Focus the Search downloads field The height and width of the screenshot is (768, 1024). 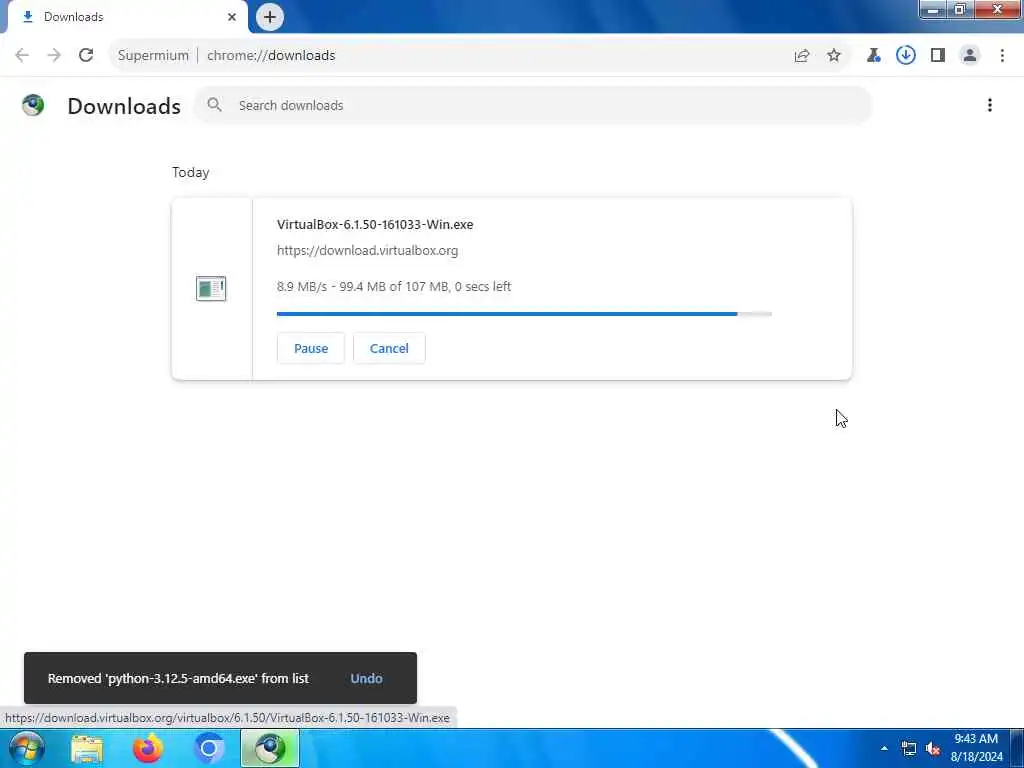coord(533,105)
